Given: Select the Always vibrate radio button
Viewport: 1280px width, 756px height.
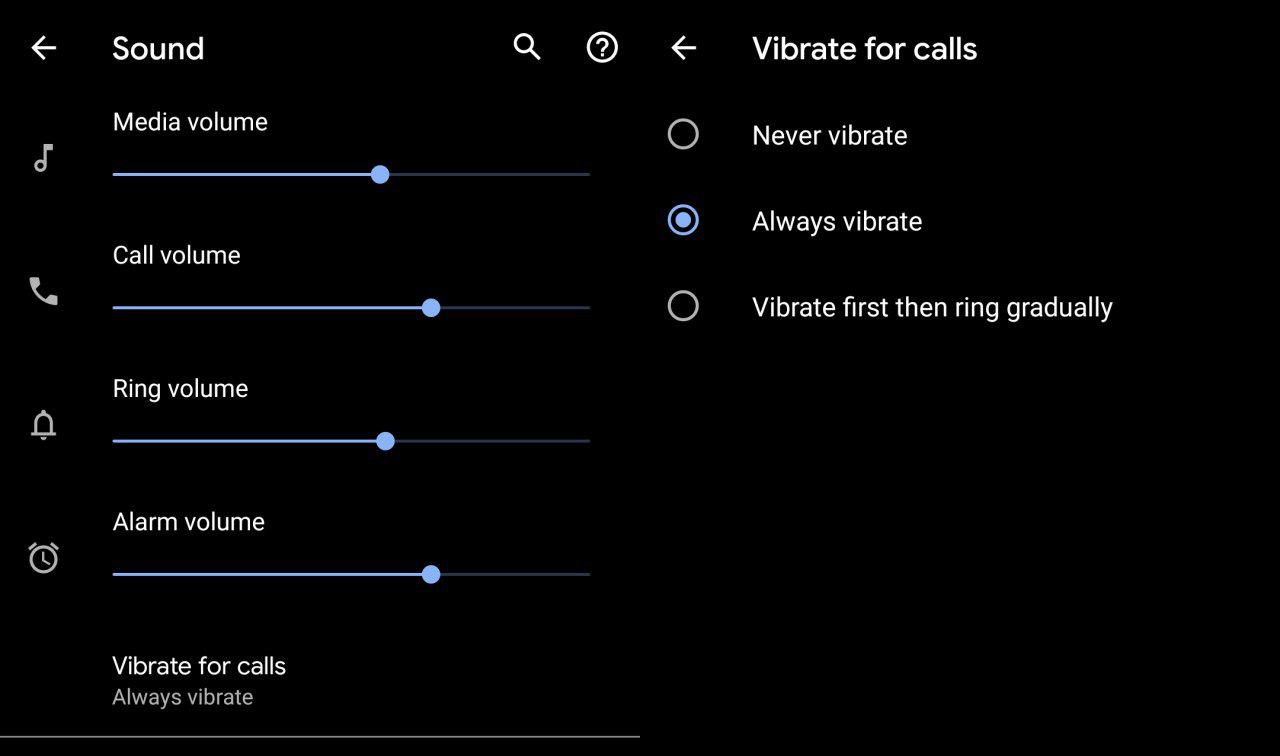Looking at the screenshot, I should click(683, 220).
